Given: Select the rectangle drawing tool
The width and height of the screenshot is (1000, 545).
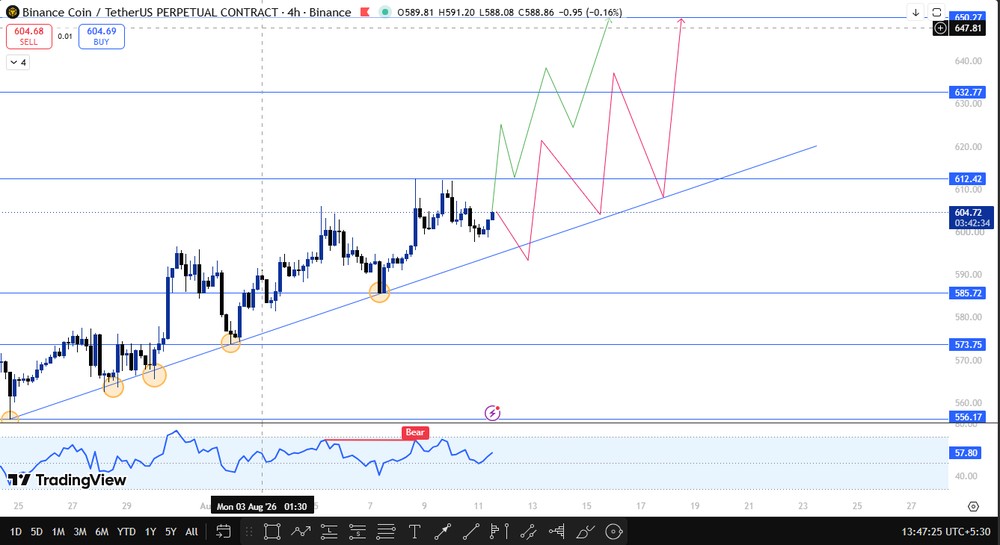Looking at the screenshot, I should (x=272, y=531).
